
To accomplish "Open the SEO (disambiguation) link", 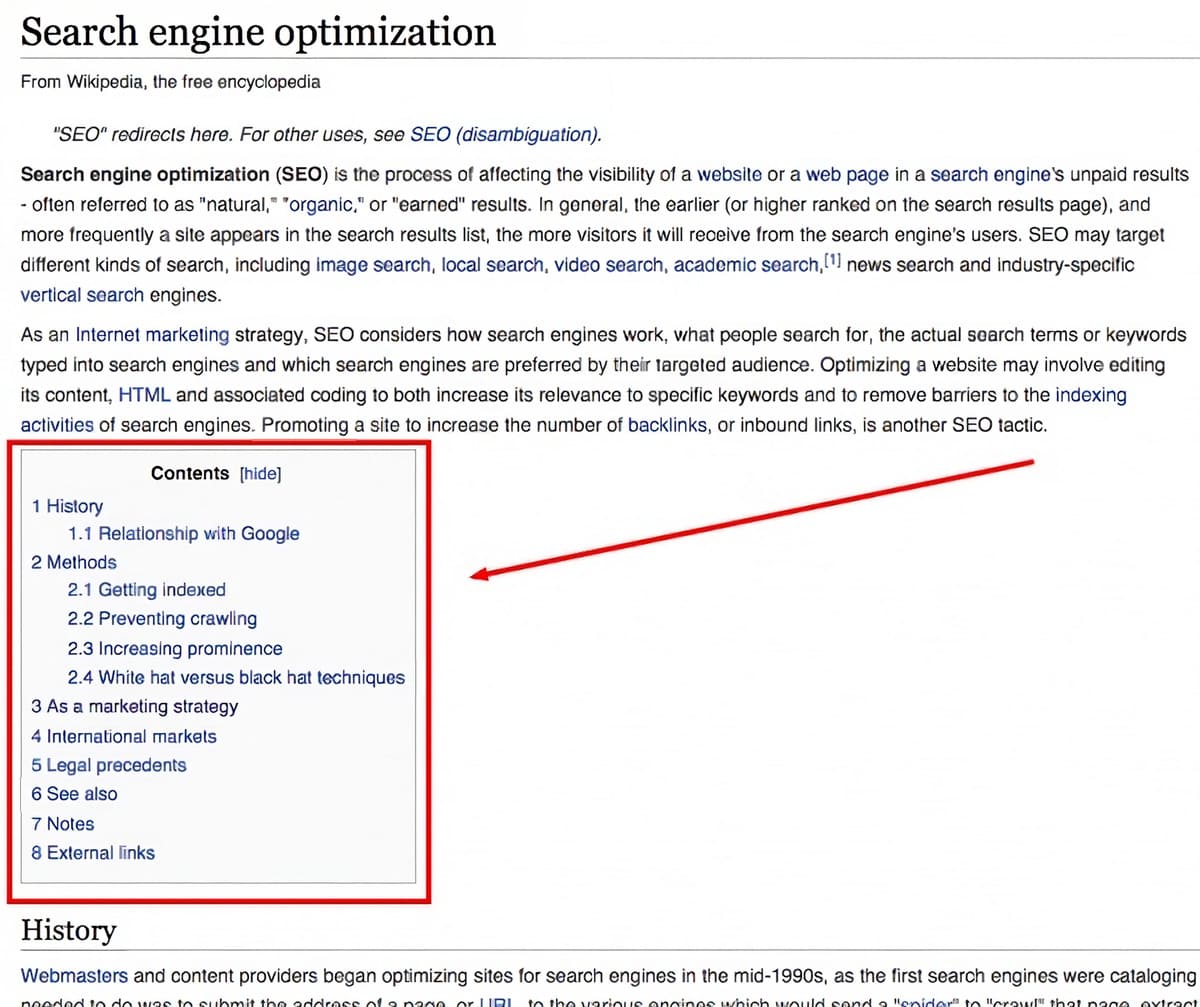I will [x=504, y=135].
